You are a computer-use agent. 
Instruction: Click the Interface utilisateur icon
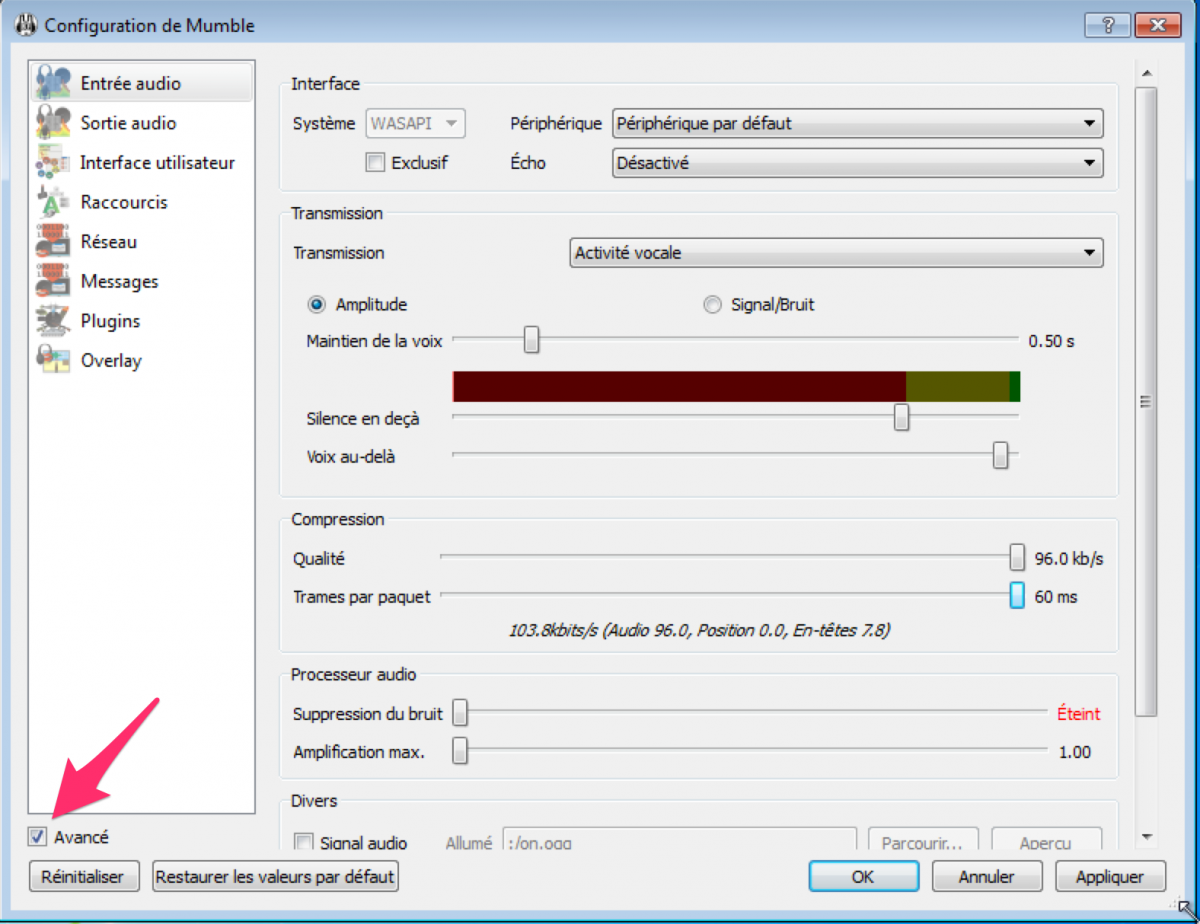point(52,162)
